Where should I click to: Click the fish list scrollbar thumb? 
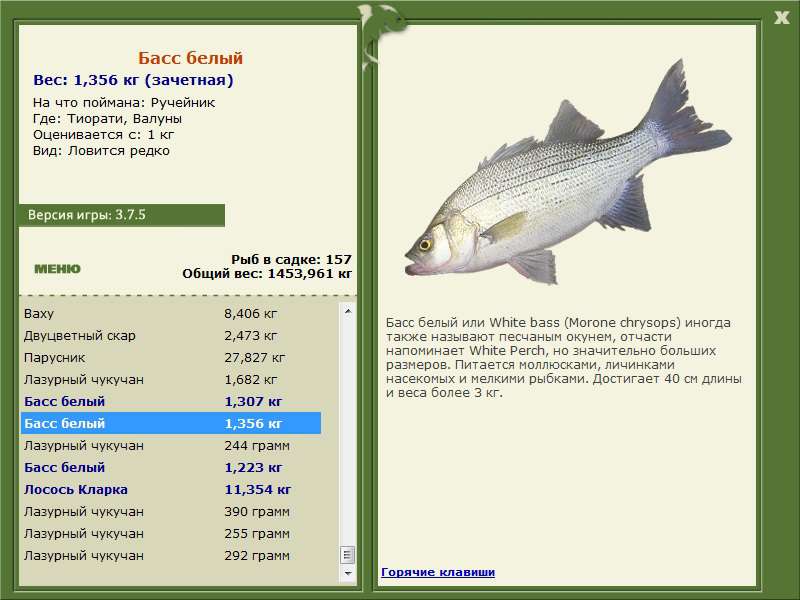348,555
